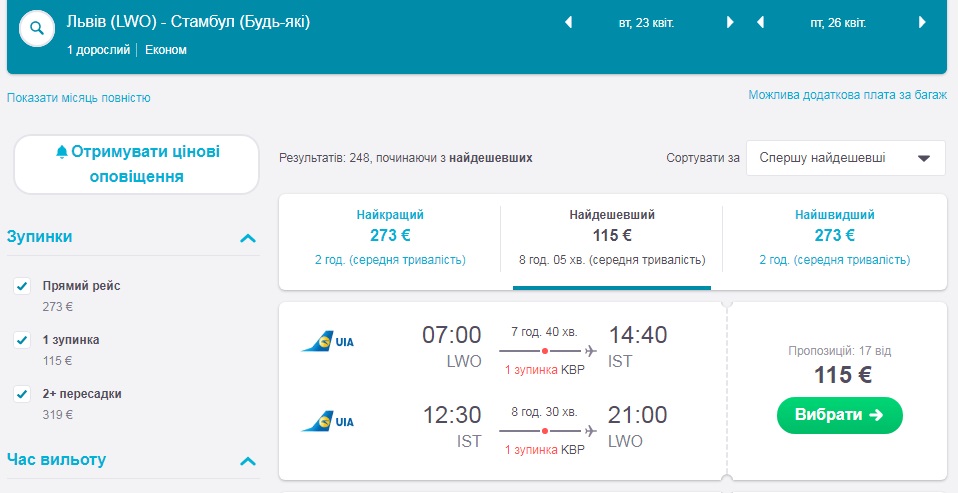The width and height of the screenshot is (958, 493).
Task: Go to next return date arrow
Action: (x=922, y=22)
